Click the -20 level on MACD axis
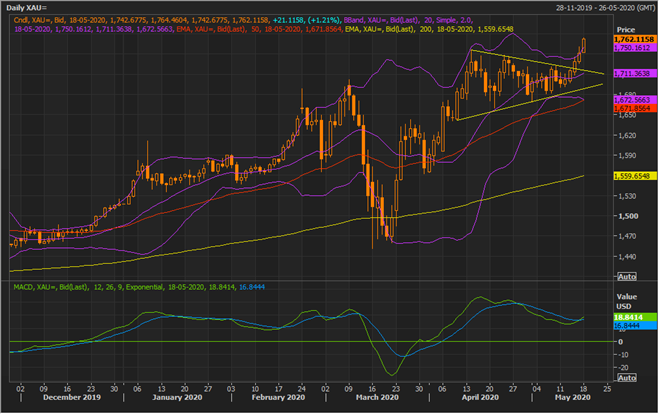The height and width of the screenshot is (414, 659). (624, 368)
